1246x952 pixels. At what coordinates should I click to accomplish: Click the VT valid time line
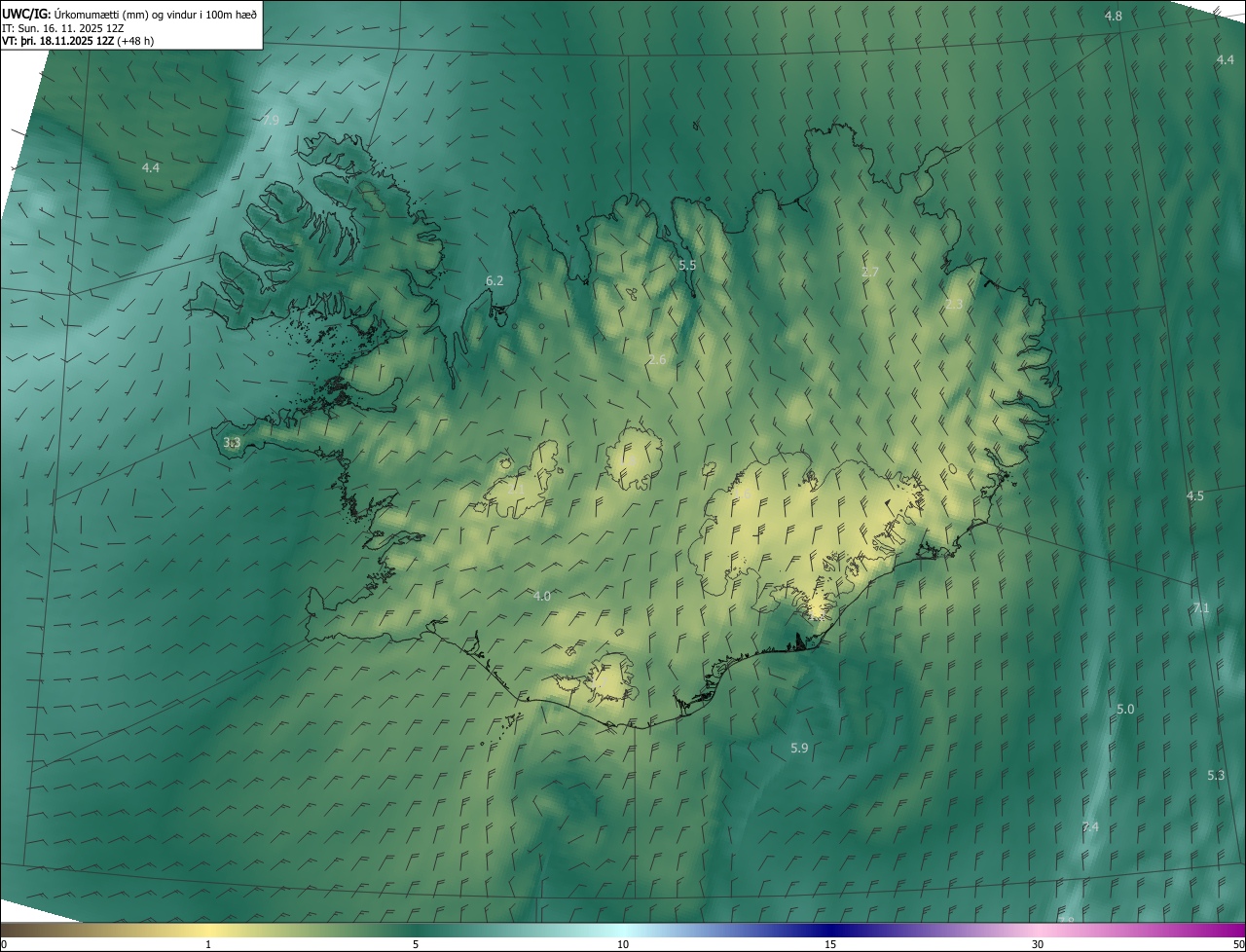[78, 41]
